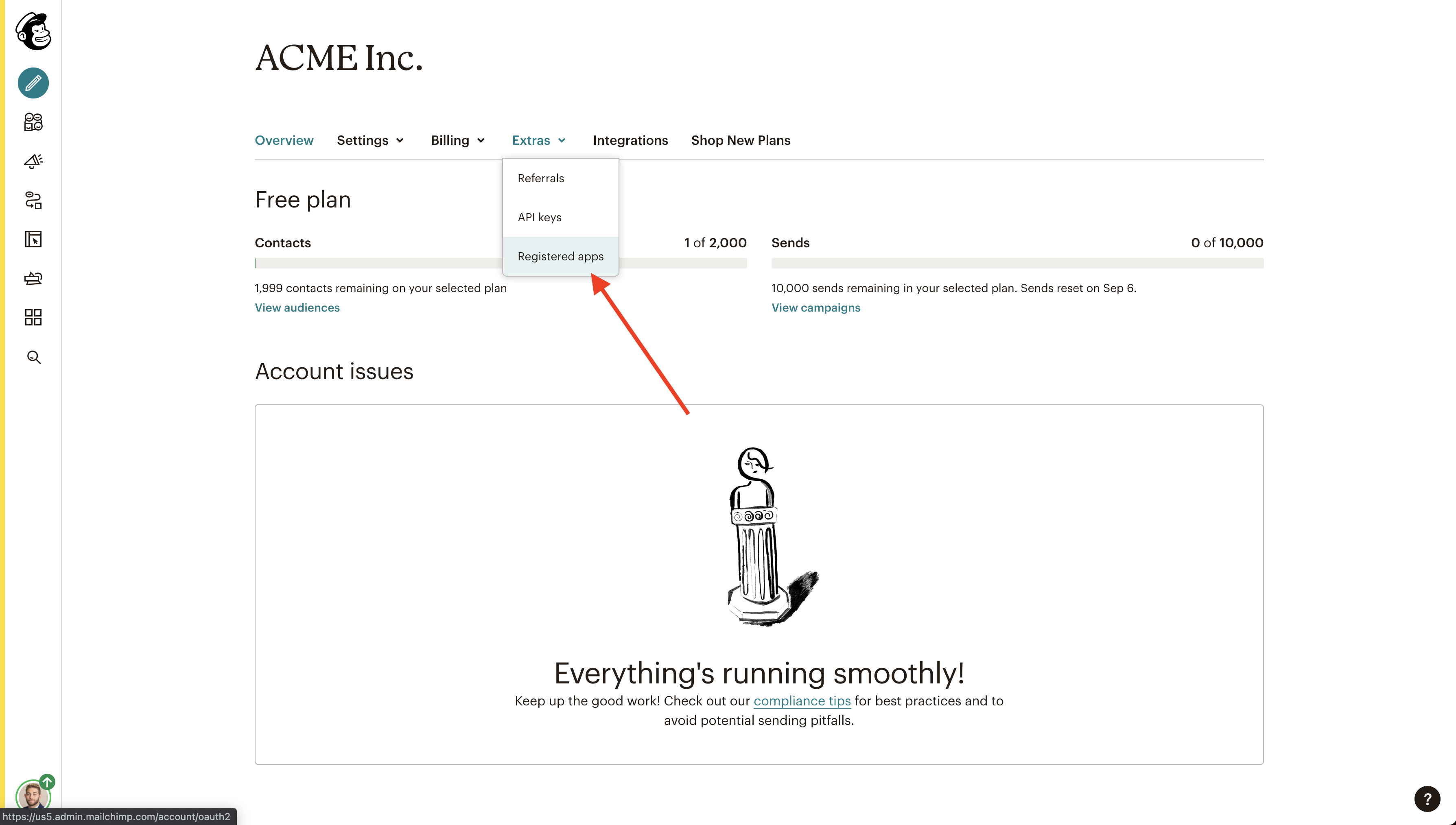Expand the Billing dropdown
The height and width of the screenshot is (825, 1456).
point(457,140)
